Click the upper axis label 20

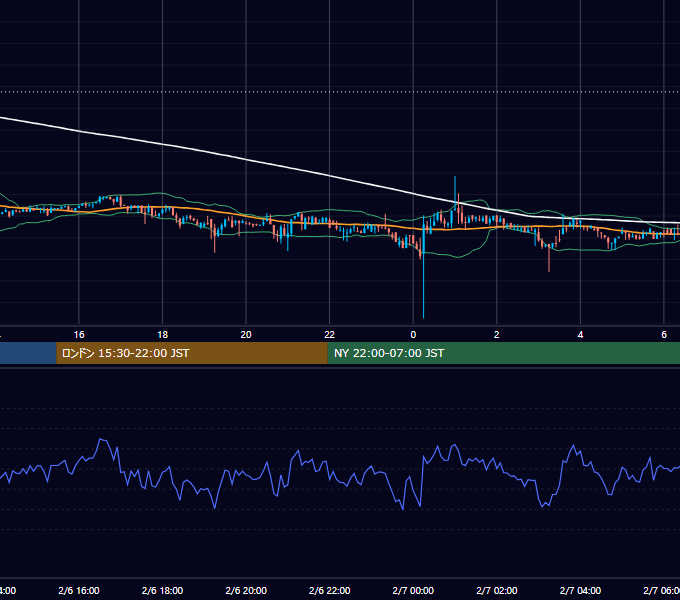pyautogui.click(x=246, y=335)
